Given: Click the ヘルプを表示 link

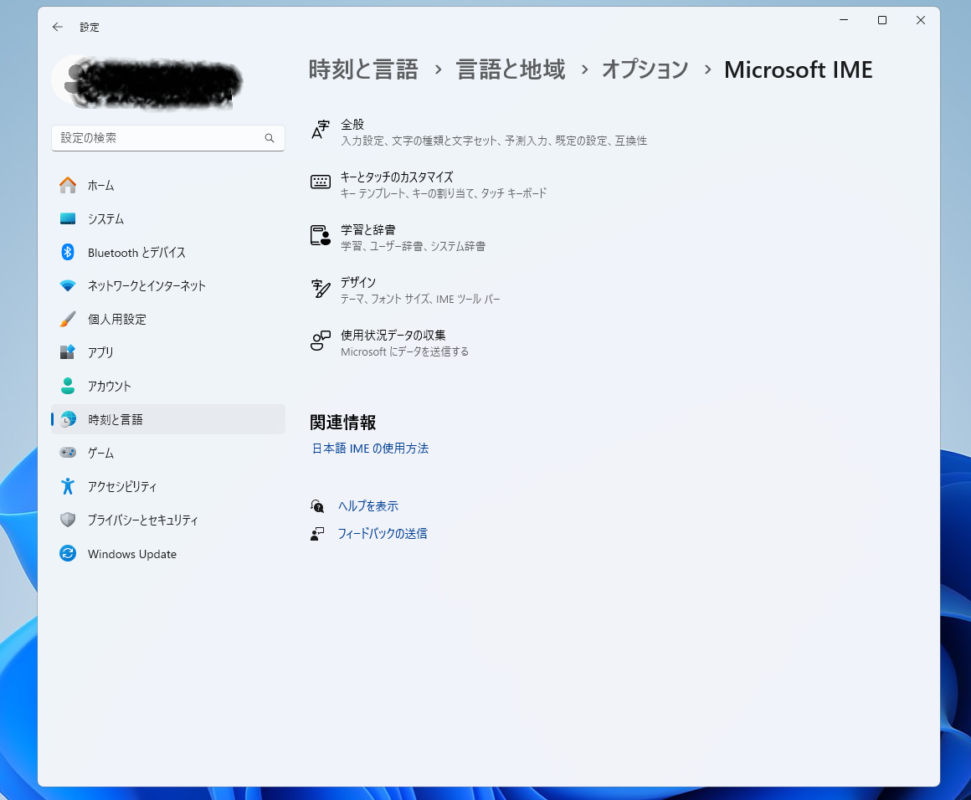Looking at the screenshot, I should tap(368, 506).
